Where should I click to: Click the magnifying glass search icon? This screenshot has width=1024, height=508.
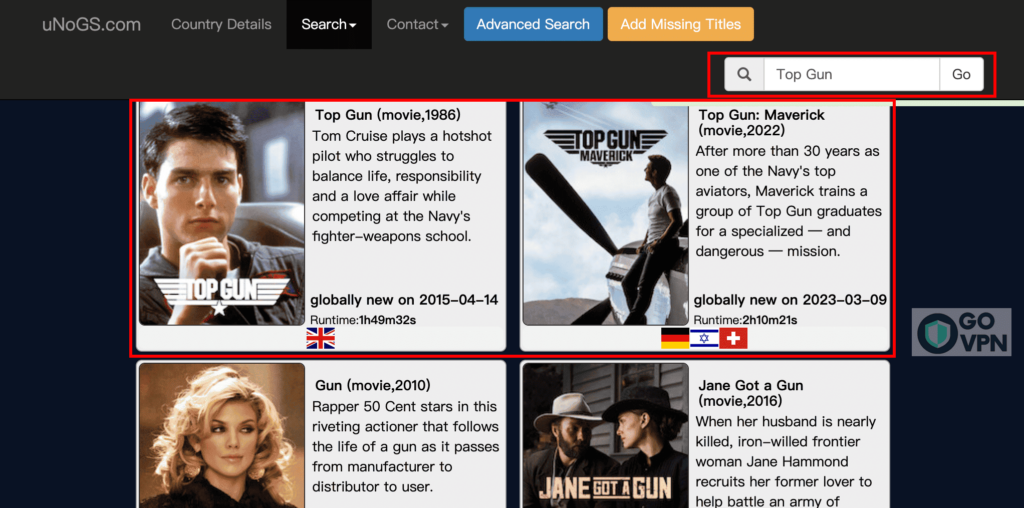coord(744,74)
